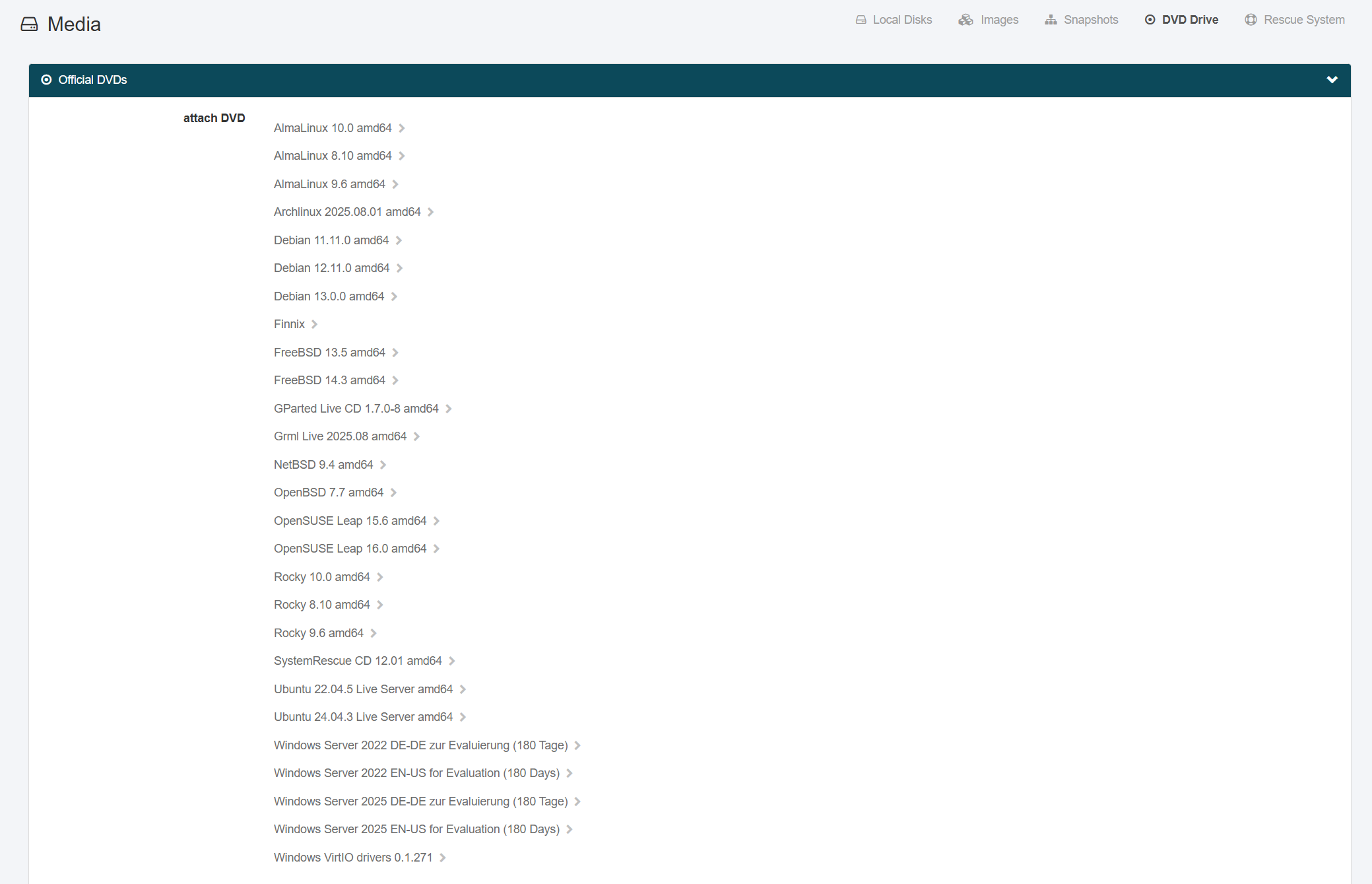This screenshot has width=1372, height=884.
Task: Collapse the Official DVDs panel chevron
Action: click(1332, 80)
